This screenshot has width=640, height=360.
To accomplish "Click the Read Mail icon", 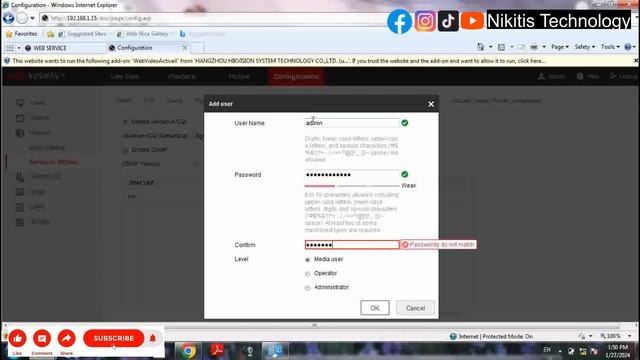I will point(521,47).
